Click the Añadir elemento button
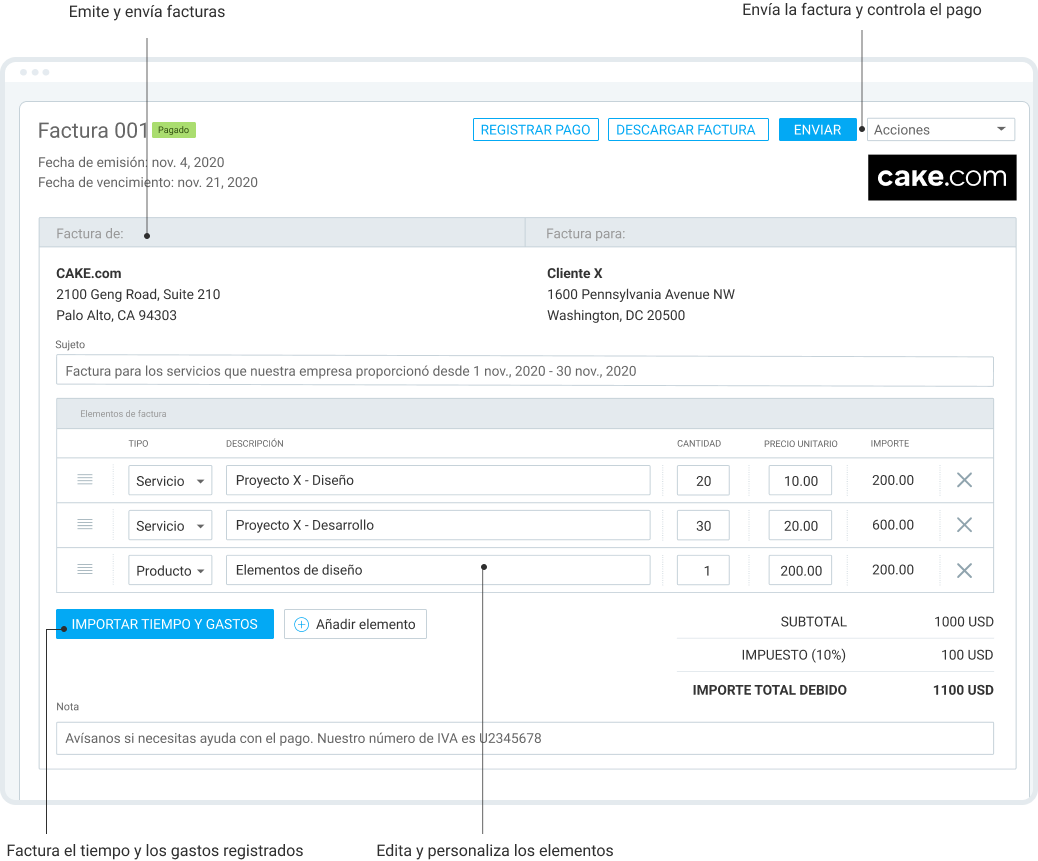The image size is (1038, 861). click(355, 624)
